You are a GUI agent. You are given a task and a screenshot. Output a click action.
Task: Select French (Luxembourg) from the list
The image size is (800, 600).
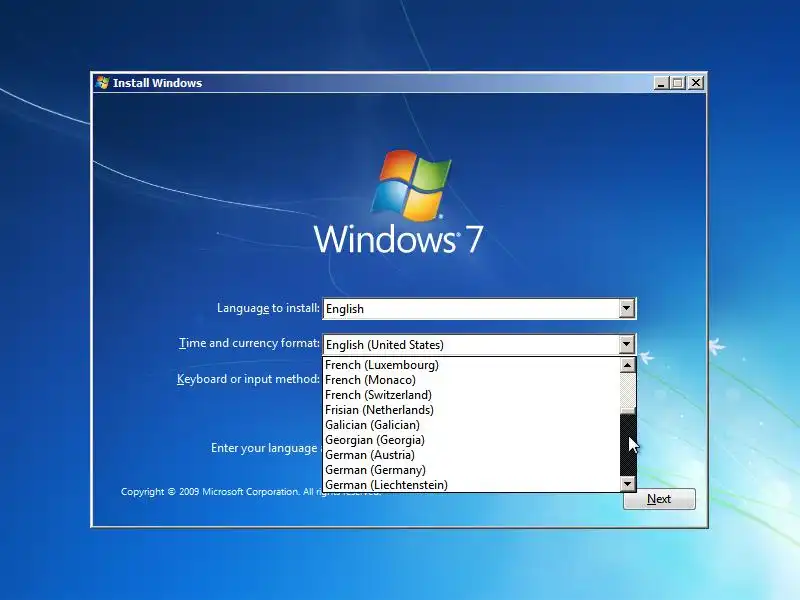click(x=471, y=365)
